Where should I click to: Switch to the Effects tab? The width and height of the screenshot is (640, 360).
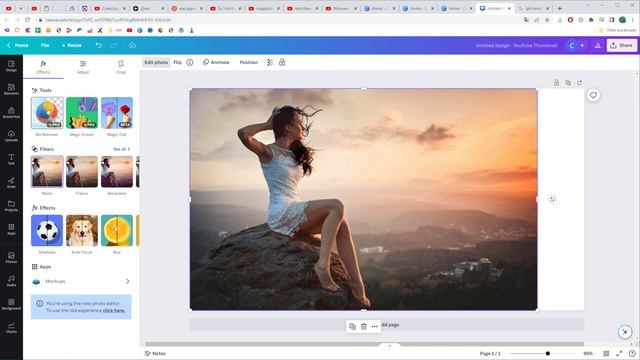[x=43, y=67]
